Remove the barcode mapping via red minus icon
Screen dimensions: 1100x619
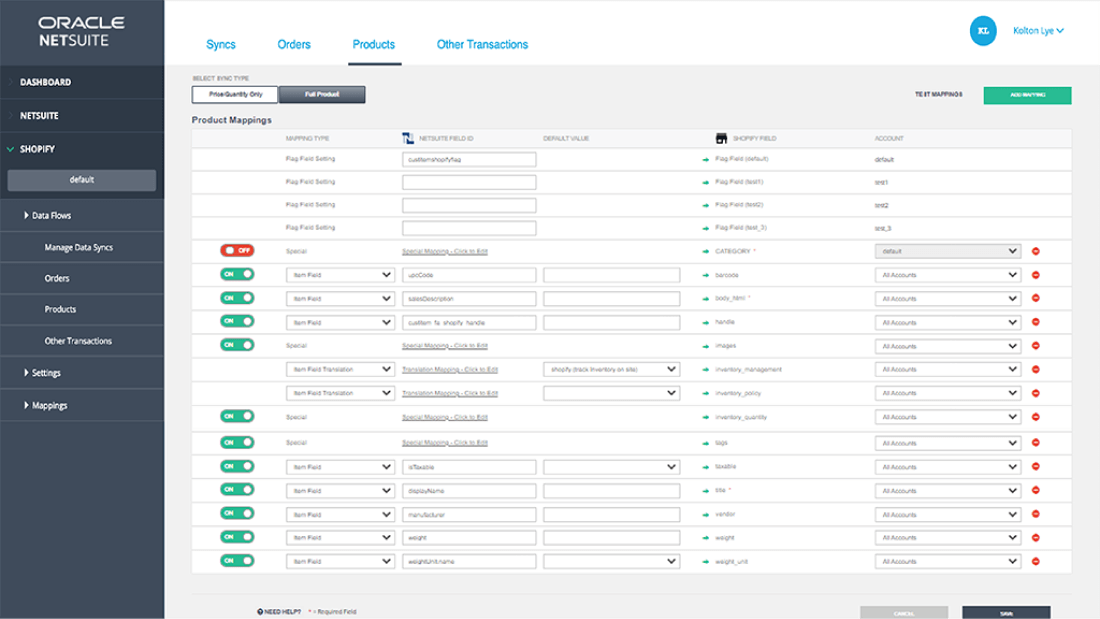click(1036, 274)
